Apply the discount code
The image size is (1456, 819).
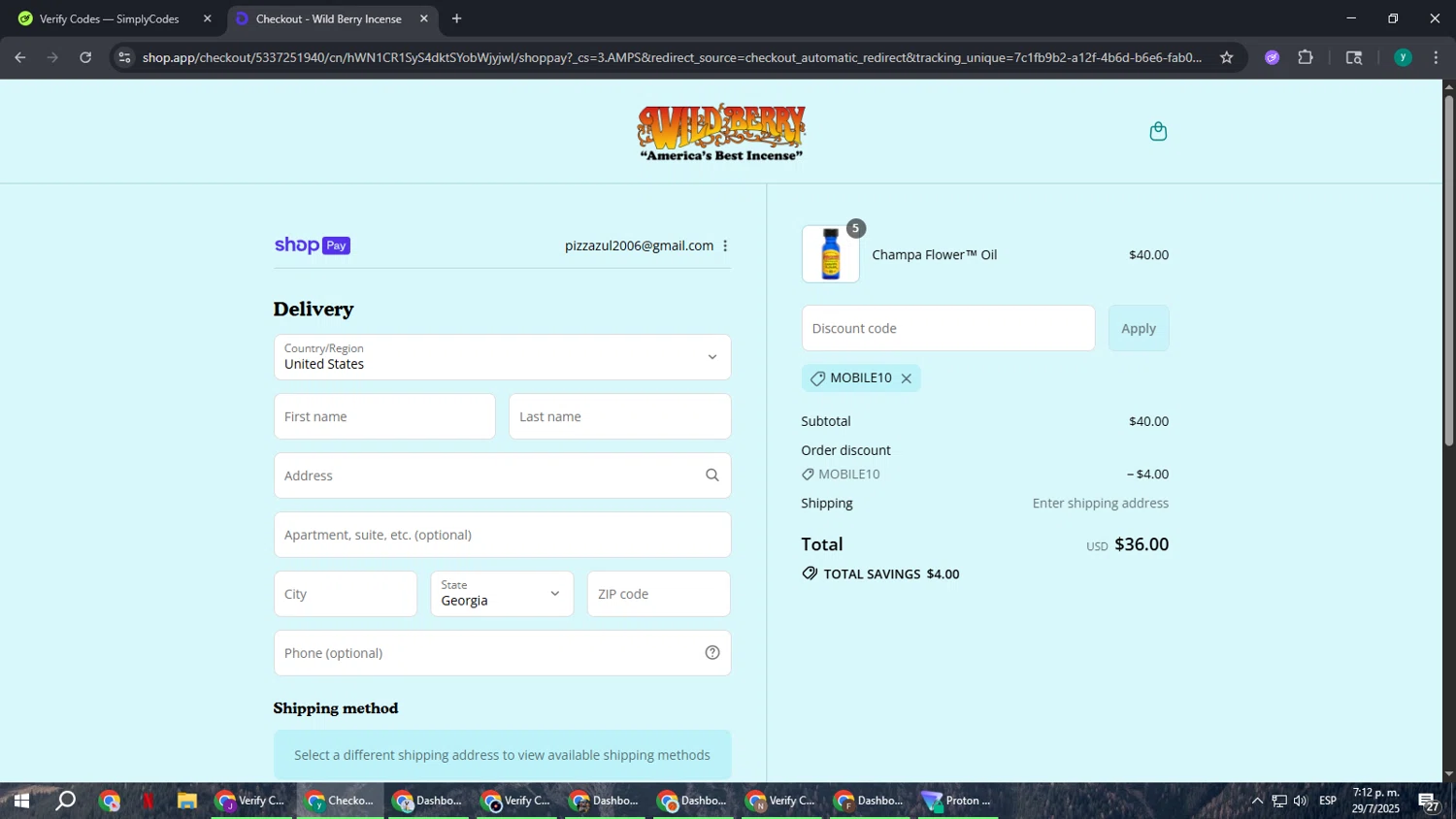tap(1139, 328)
